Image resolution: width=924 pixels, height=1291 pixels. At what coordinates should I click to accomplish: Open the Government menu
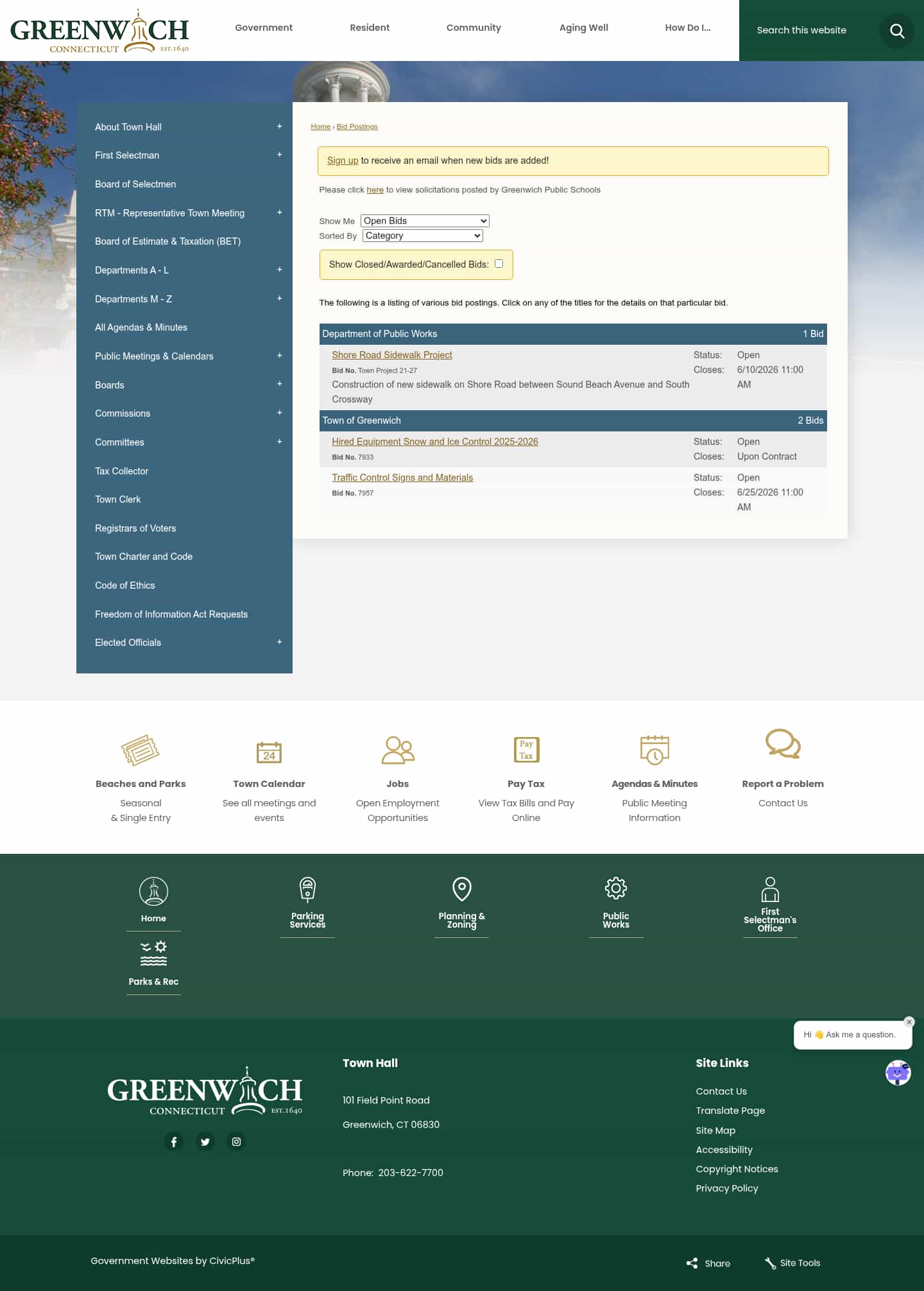pyautogui.click(x=264, y=28)
